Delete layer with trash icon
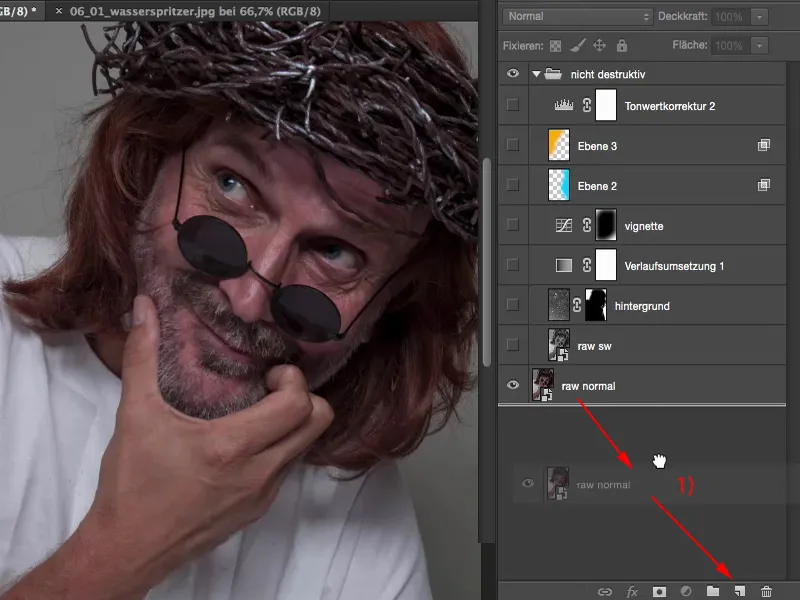The height and width of the screenshot is (600, 800). click(766, 591)
